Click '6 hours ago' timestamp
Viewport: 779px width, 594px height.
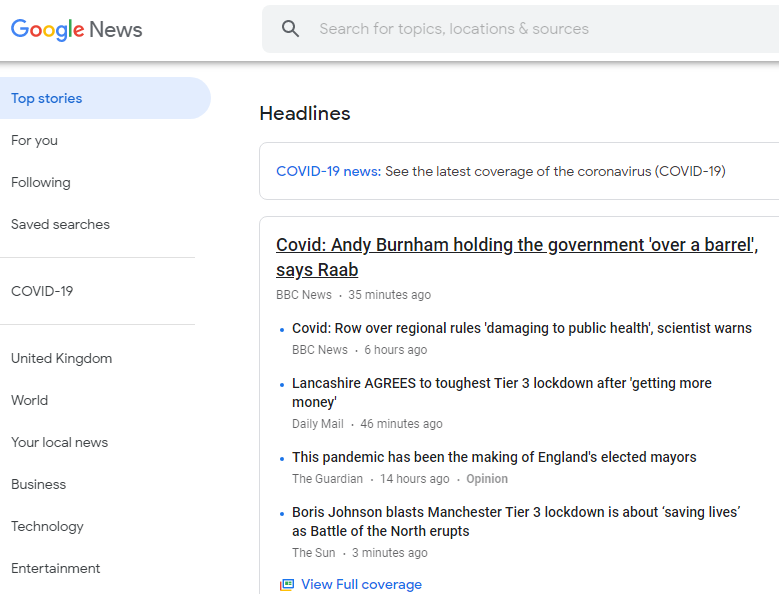coord(395,350)
